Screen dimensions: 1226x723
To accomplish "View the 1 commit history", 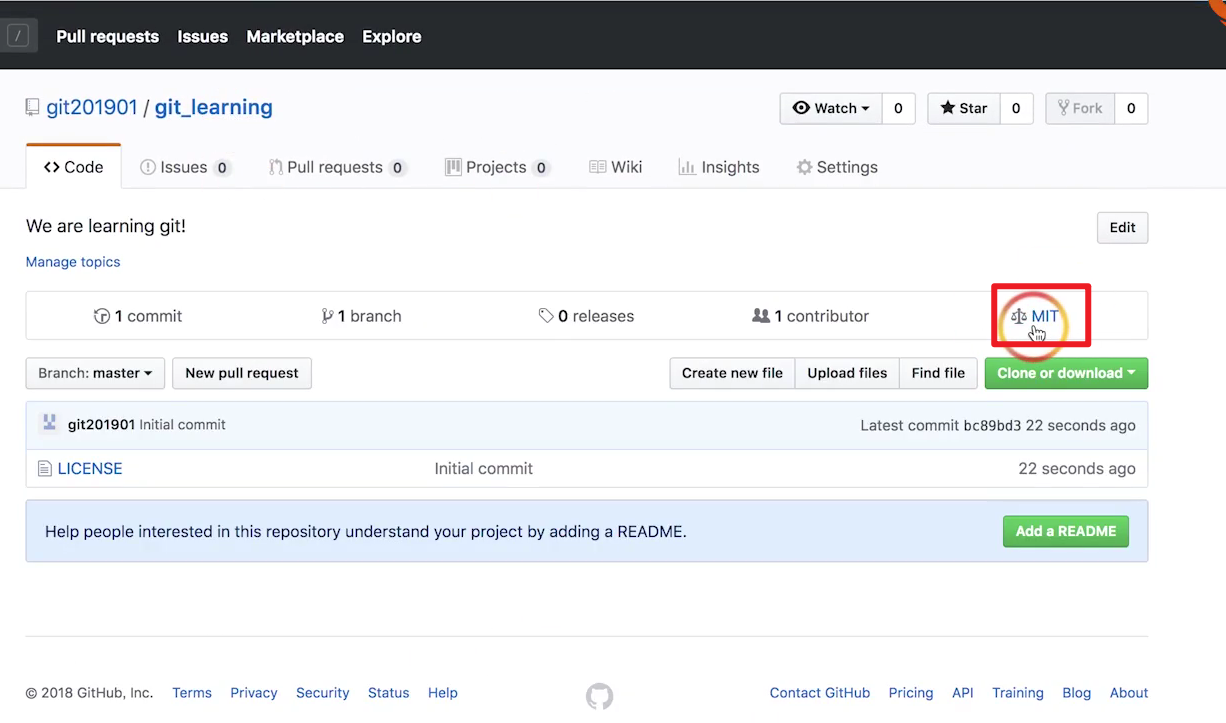I will [x=138, y=316].
